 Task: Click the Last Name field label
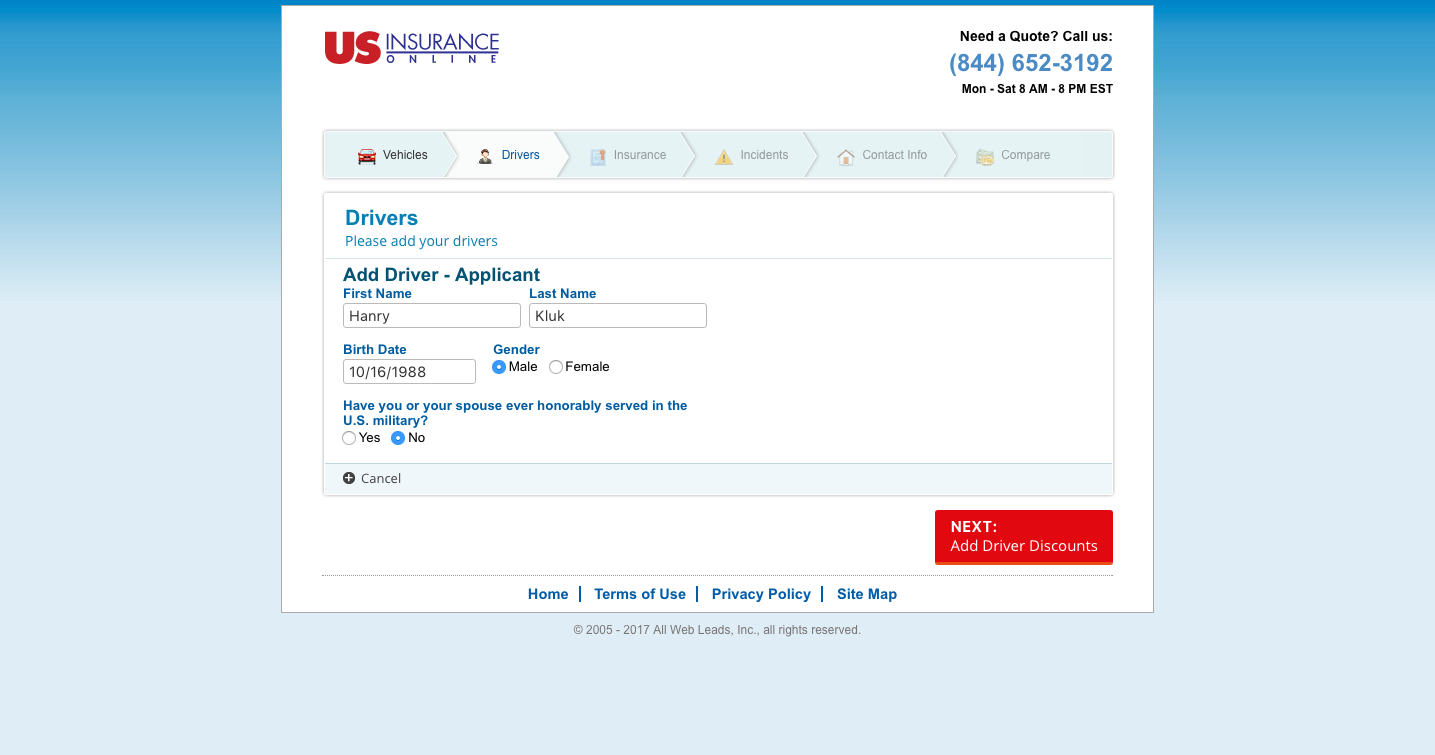pos(562,294)
